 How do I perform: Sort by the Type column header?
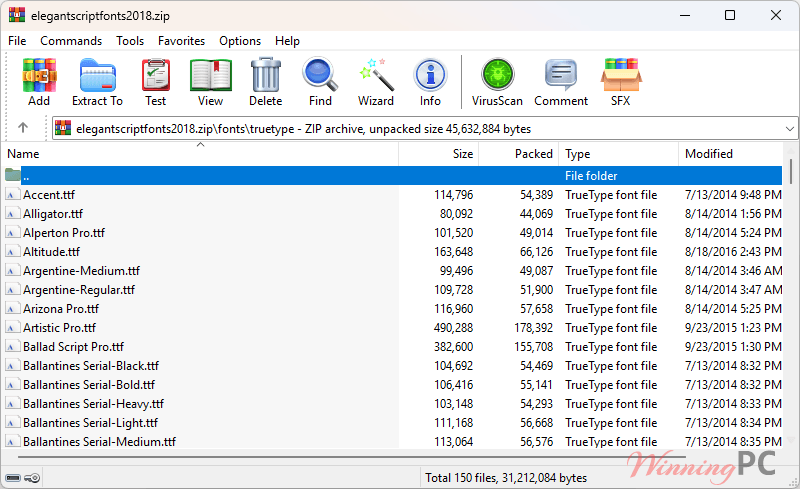tap(618, 154)
